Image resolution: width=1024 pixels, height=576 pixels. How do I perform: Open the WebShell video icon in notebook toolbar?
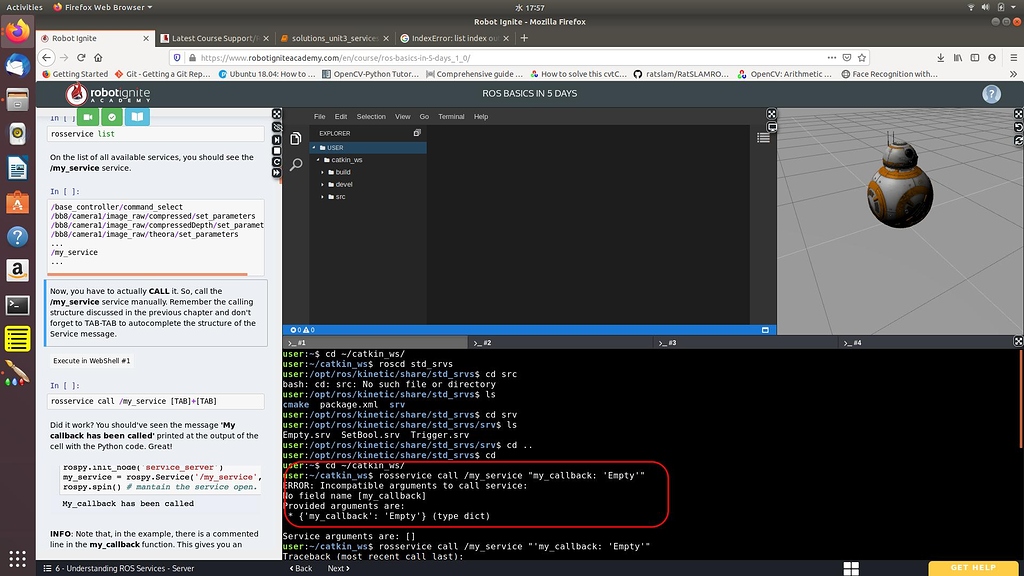tap(88, 117)
